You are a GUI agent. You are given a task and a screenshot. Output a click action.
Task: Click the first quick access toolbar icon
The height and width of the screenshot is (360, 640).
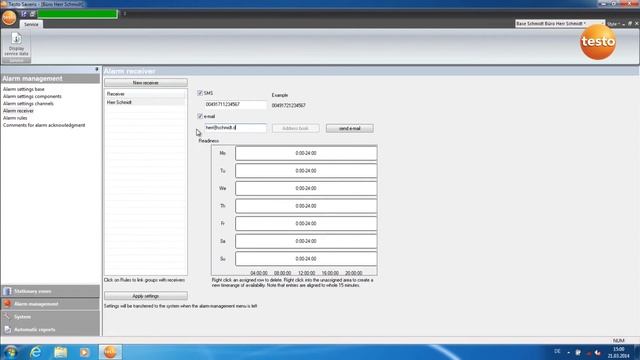click(x=24, y=14)
